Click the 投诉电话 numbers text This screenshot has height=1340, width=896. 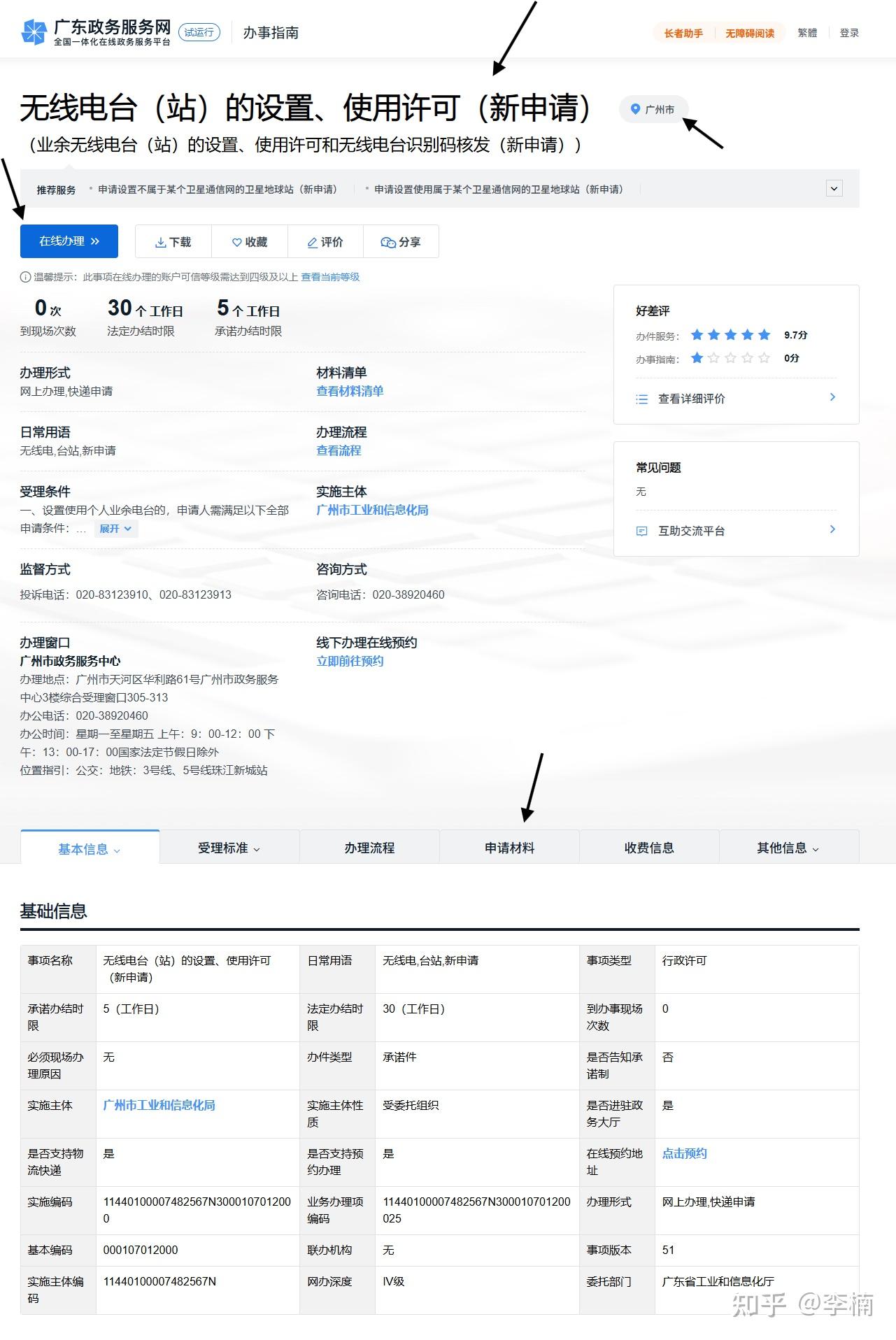[x=126, y=594]
